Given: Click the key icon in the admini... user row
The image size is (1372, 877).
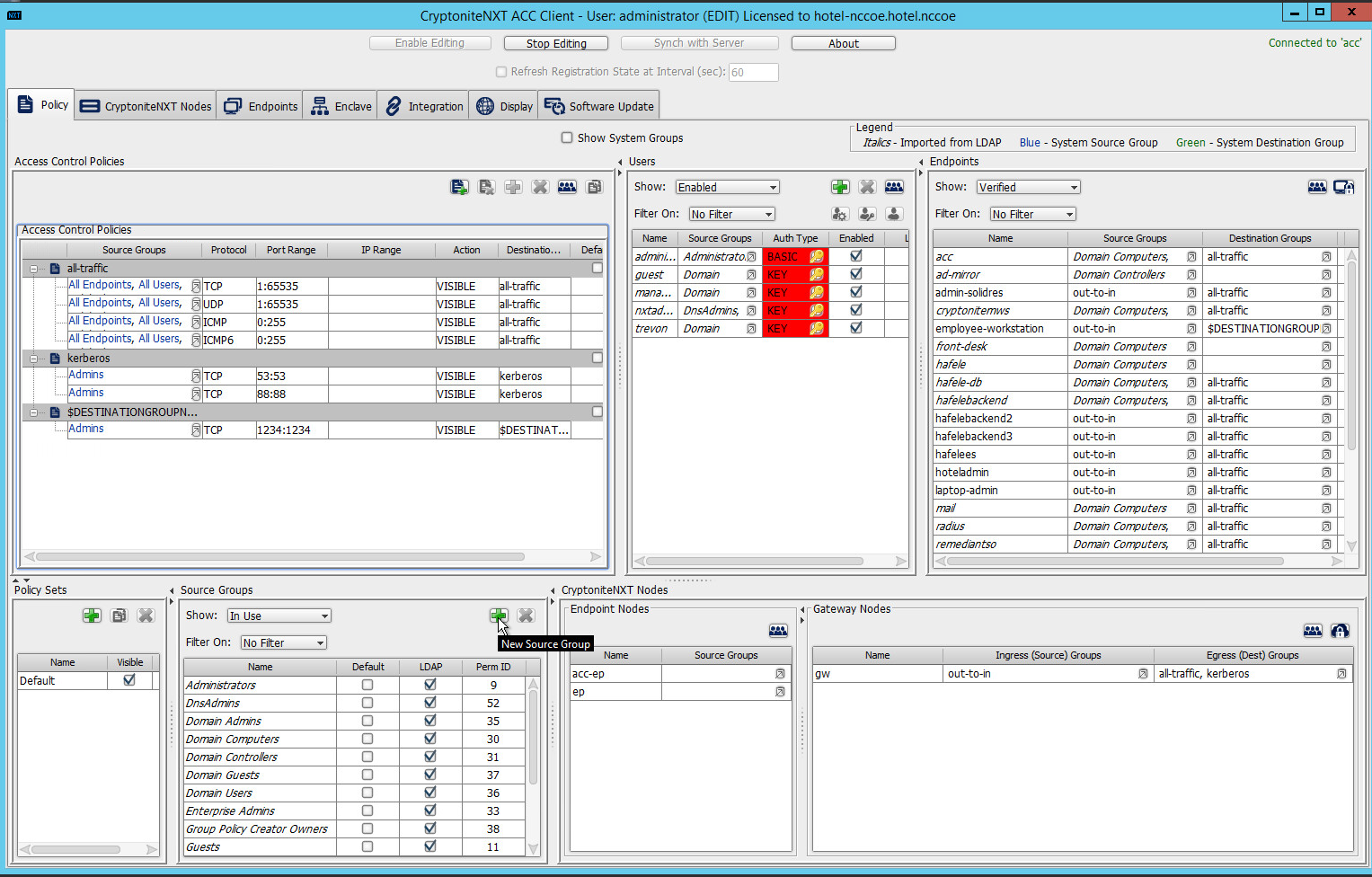Looking at the screenshot, I should [x=817, y=257].
